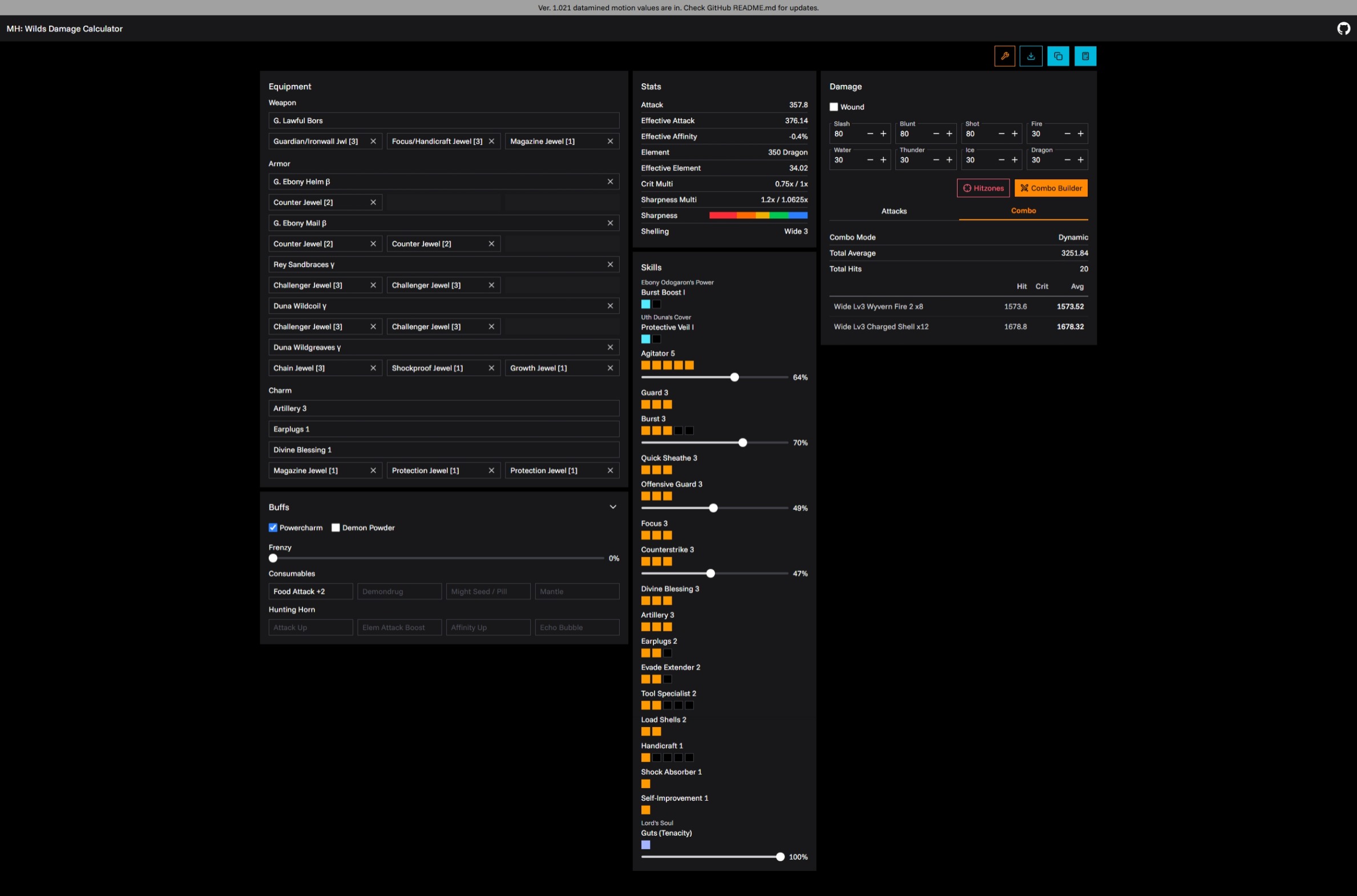The width and height of the screenshot is (1357, 896).
Task: Clear the G. Ebony Helm β armor
Action: [610, 182]
